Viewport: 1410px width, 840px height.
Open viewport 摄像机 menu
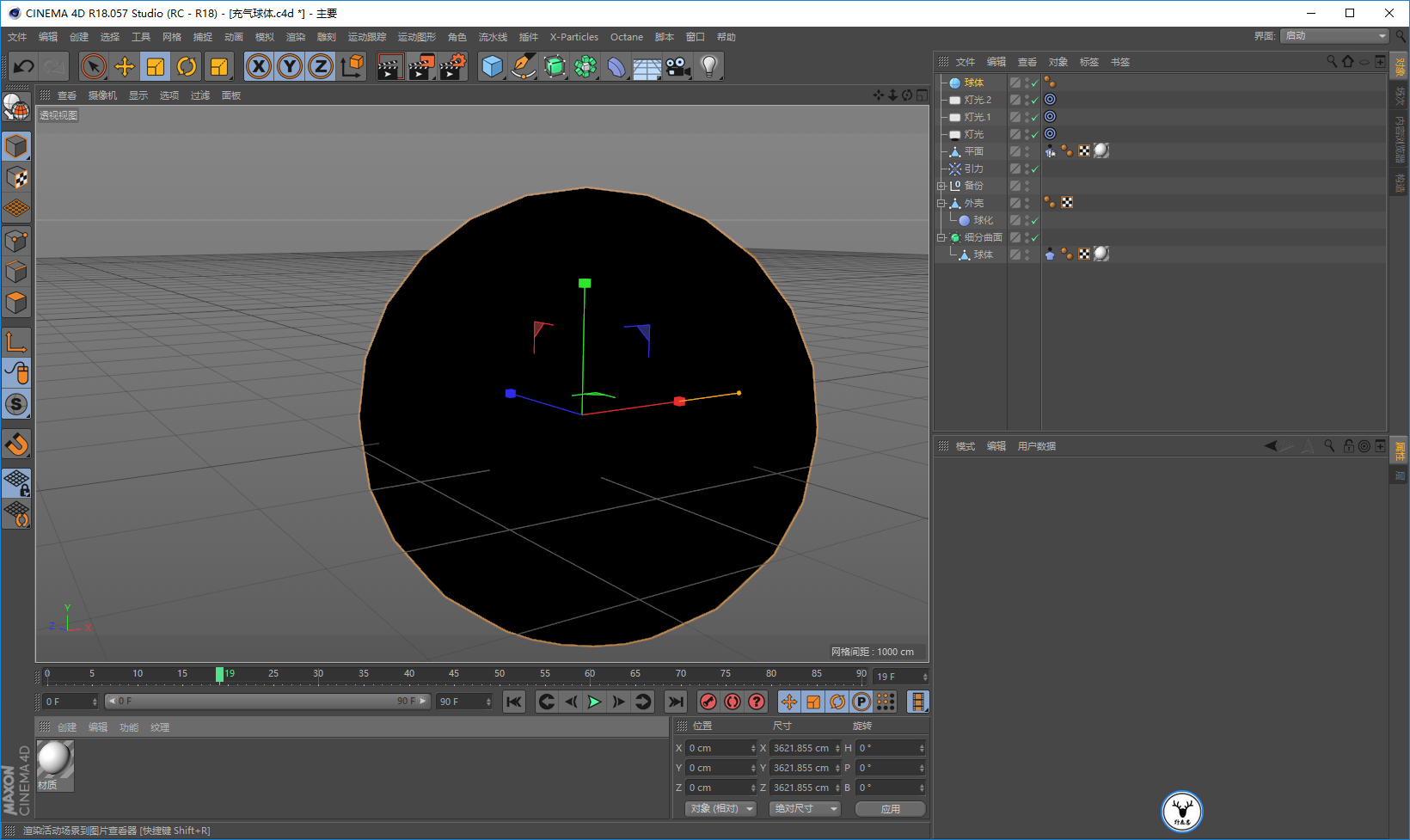[102, 95]
